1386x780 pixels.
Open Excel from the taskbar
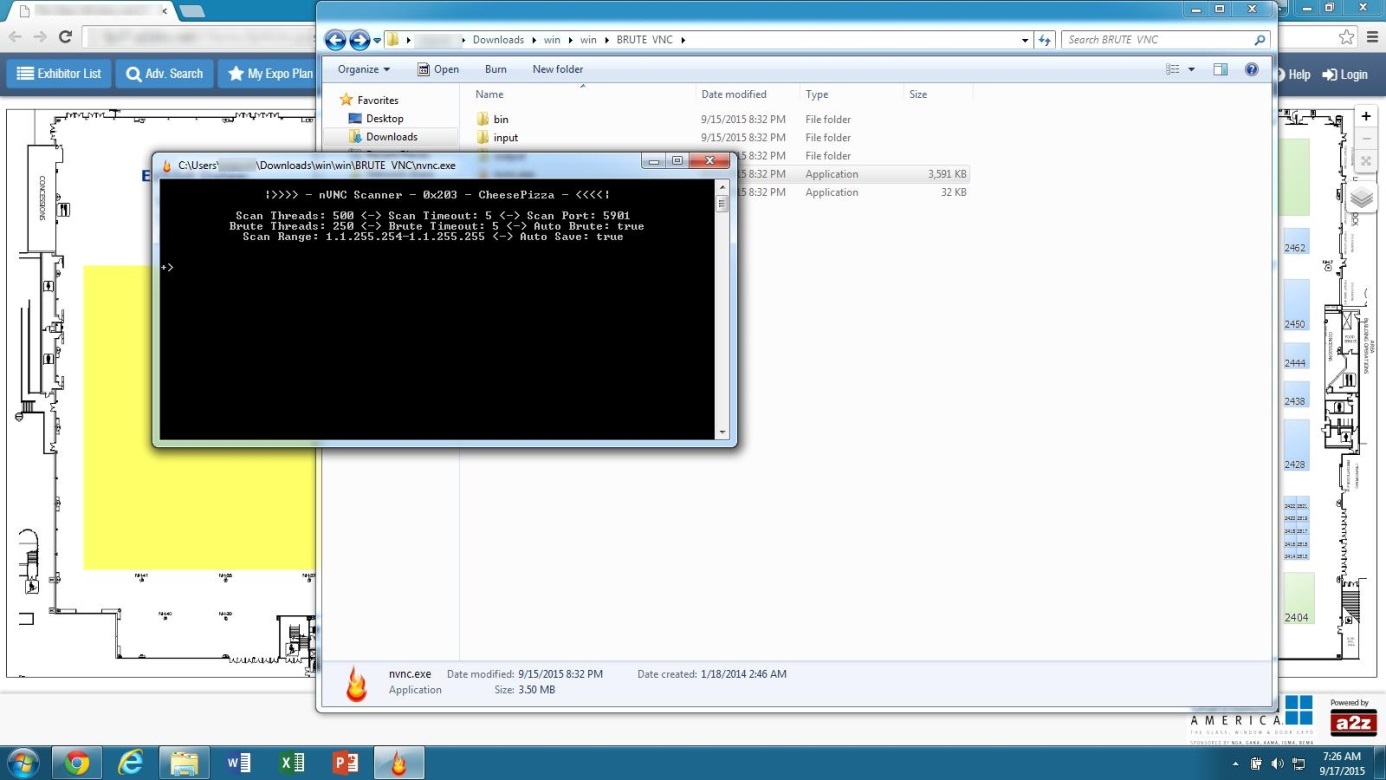tap(292, 764)
